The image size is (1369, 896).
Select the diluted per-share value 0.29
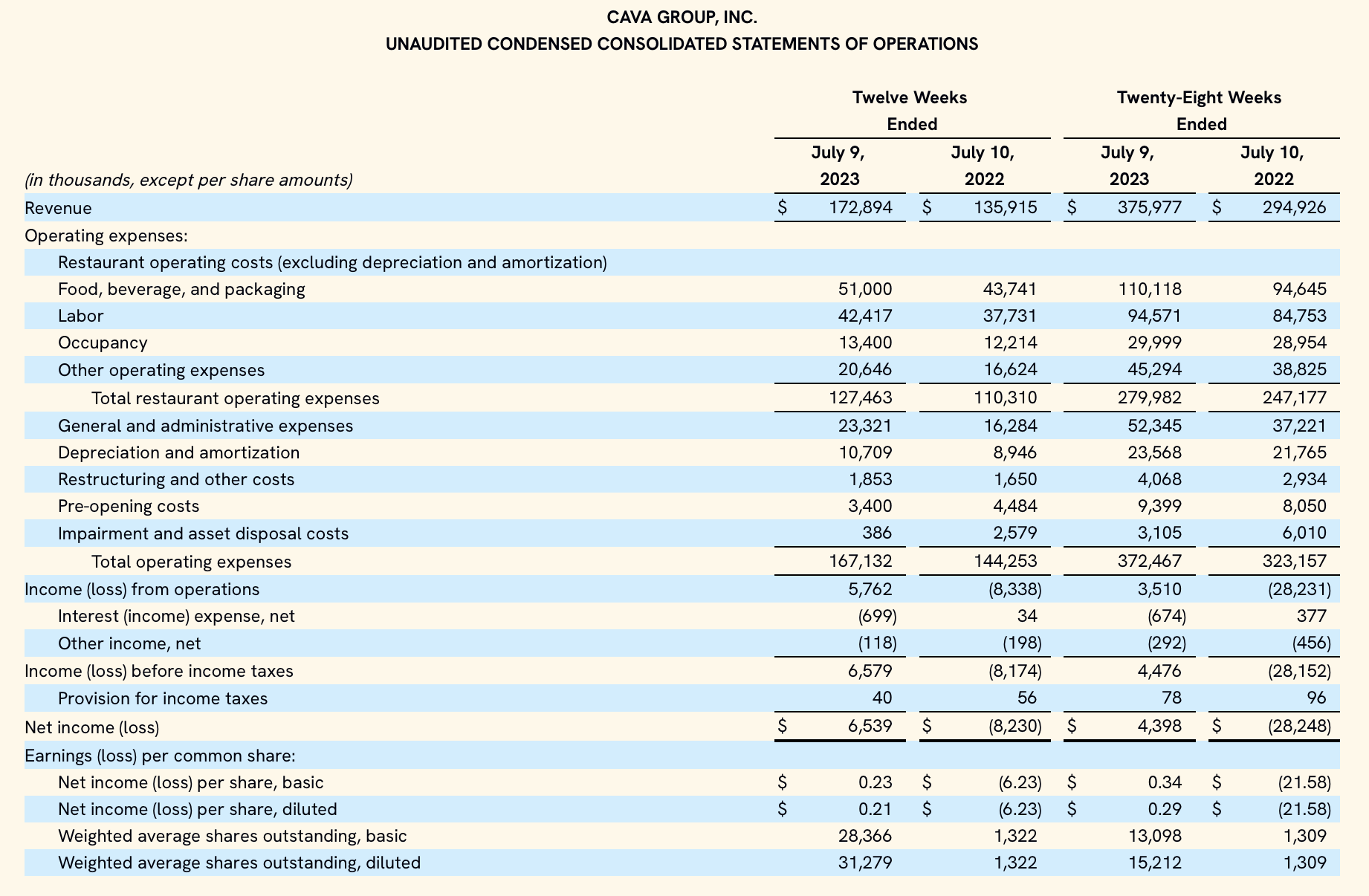tap(1165, 809)
